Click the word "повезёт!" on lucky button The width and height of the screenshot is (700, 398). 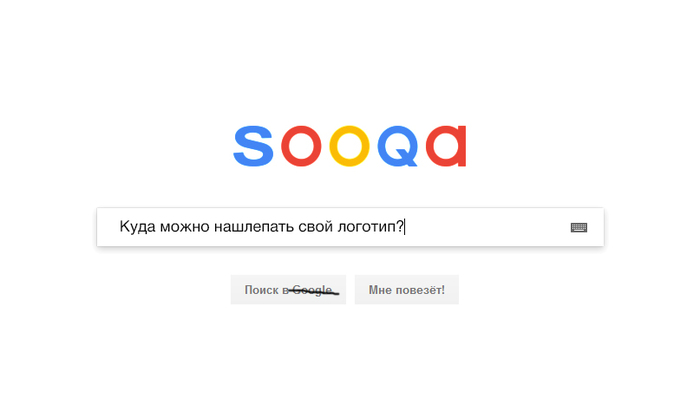point(420,290)
